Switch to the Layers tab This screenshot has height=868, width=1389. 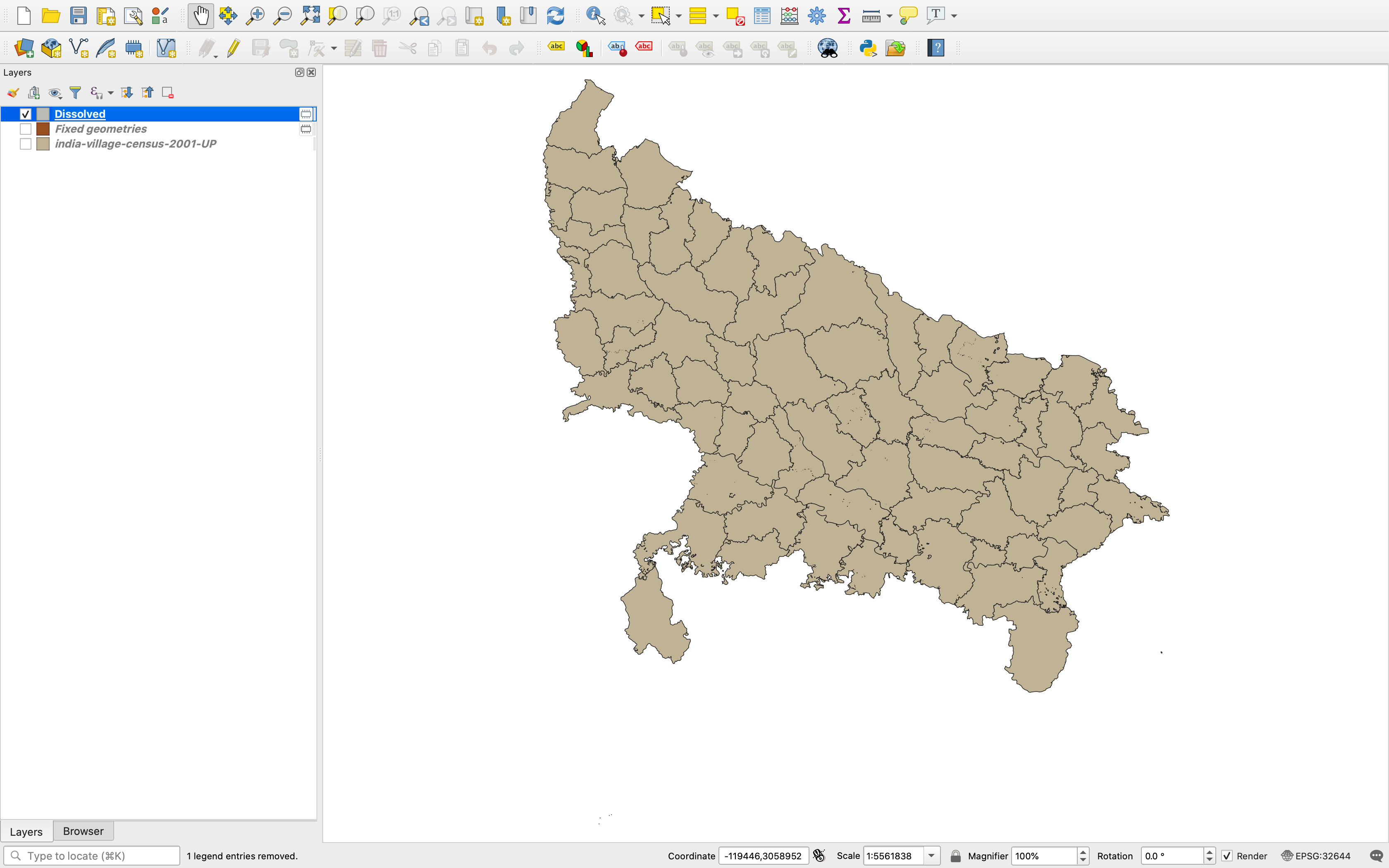26,831
